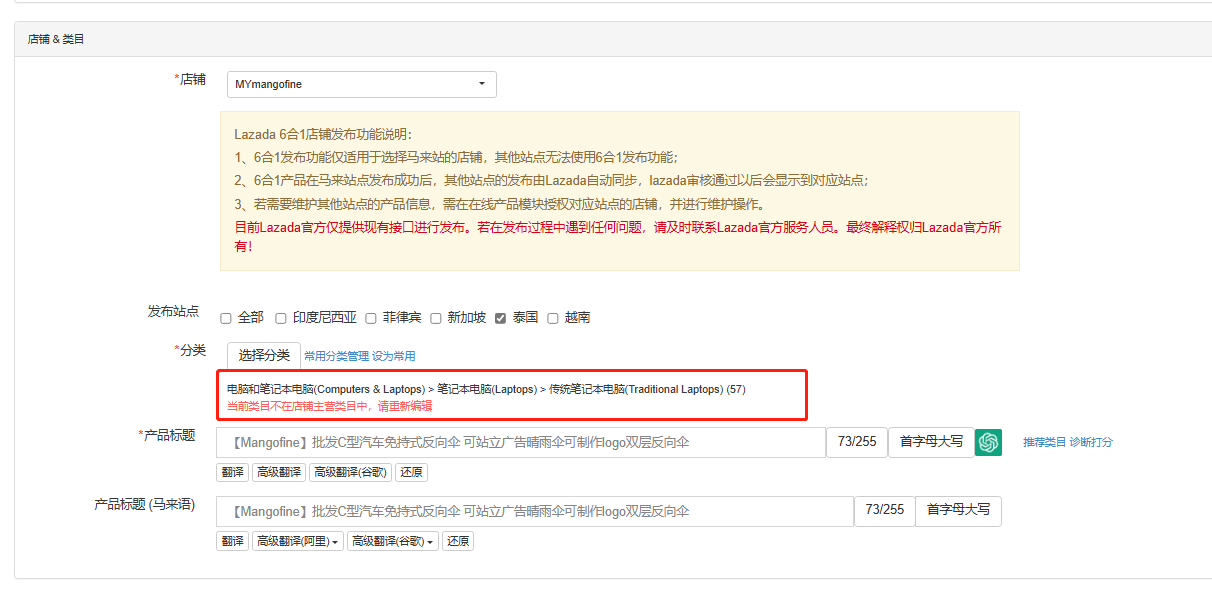Screen dimensions: 1212x592
Task: Click the 店铺 & 类目 section header
Action: (x=56, y=39)
